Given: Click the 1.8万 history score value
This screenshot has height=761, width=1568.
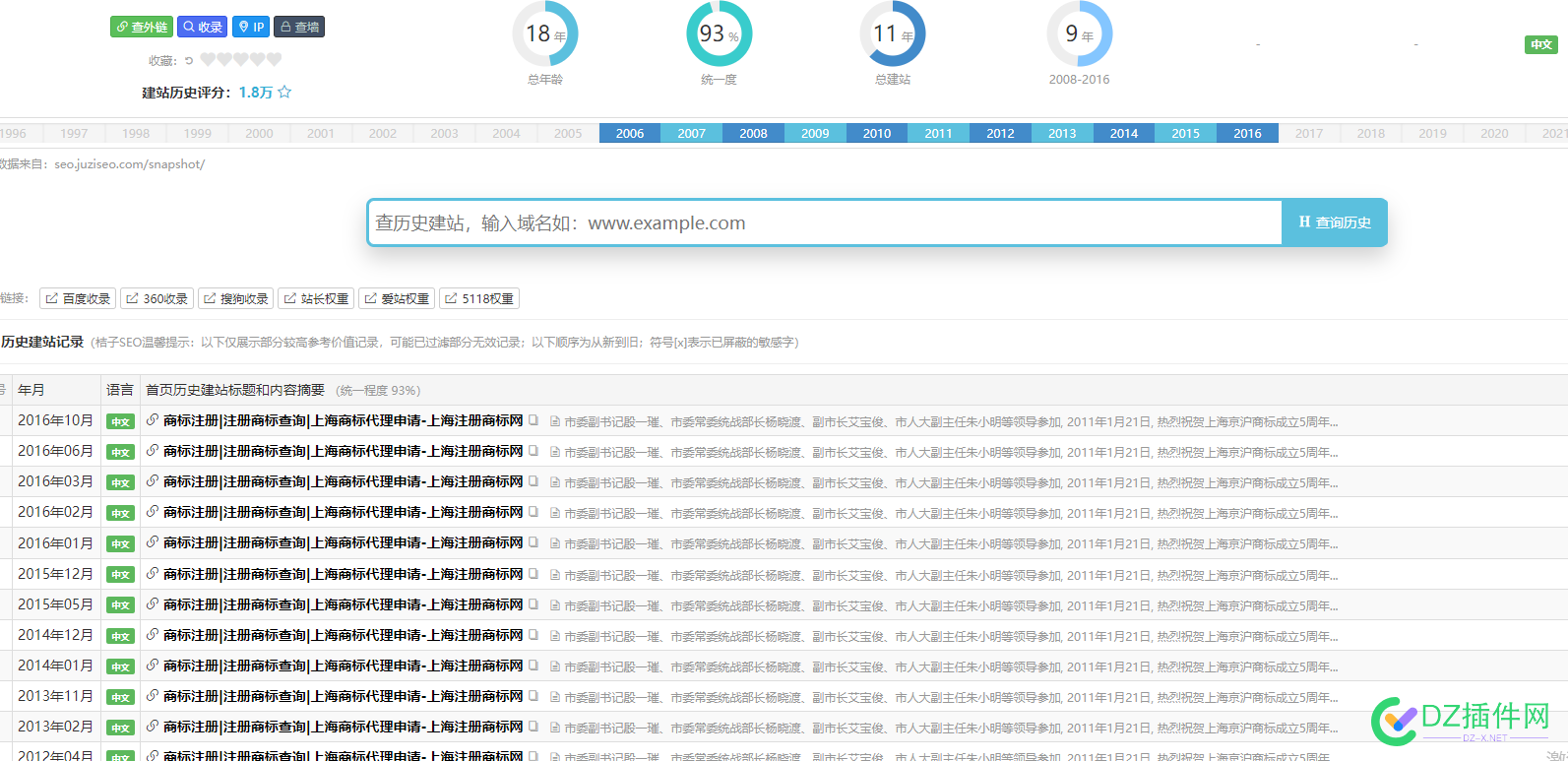Looking at the screenshot, I should click(255, 92).
